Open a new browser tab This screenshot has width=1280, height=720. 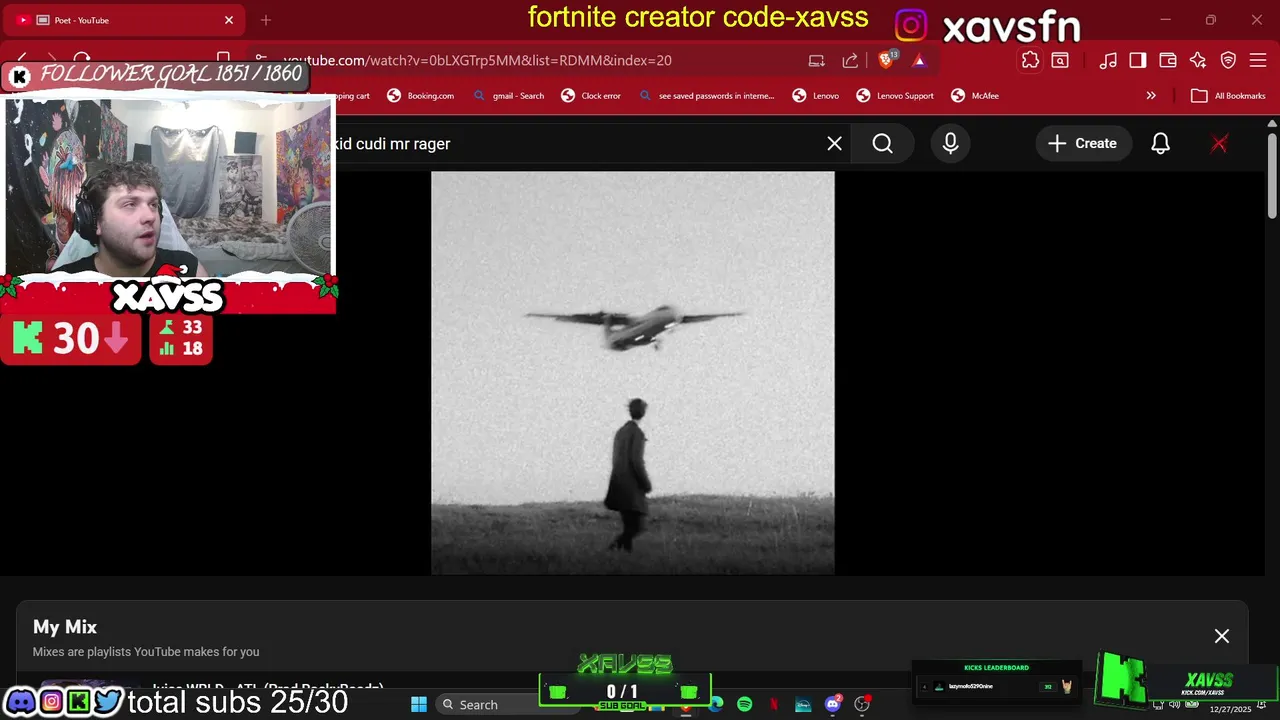point(266,20)
